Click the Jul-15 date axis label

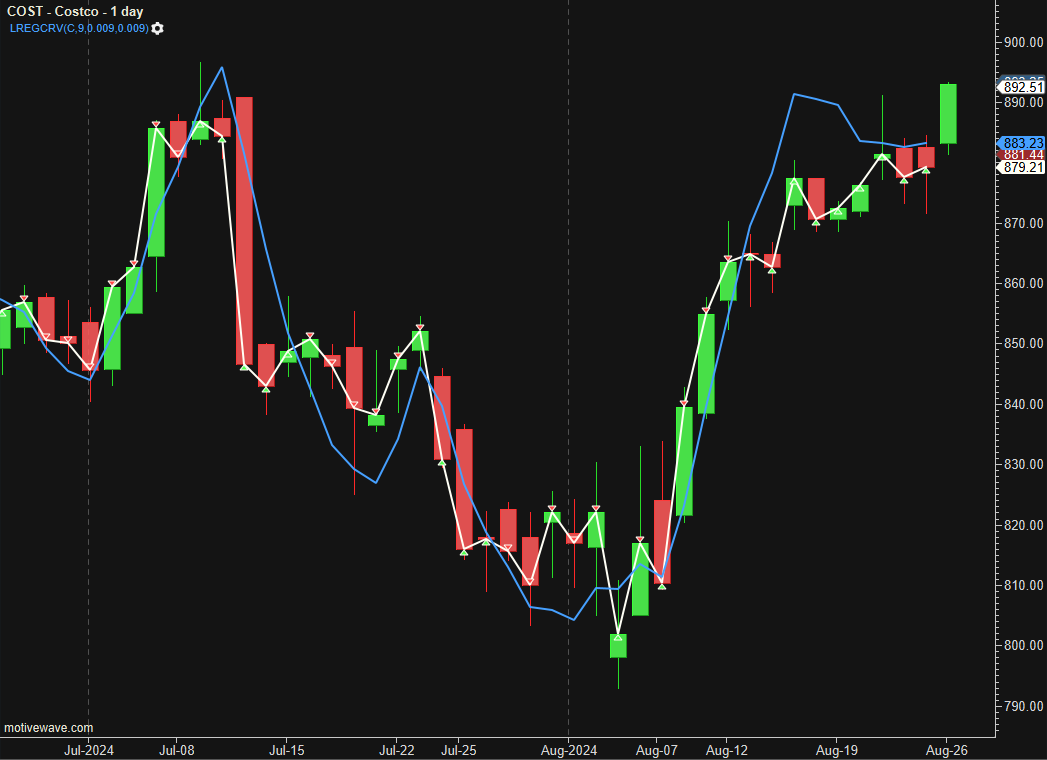[286, 750]
